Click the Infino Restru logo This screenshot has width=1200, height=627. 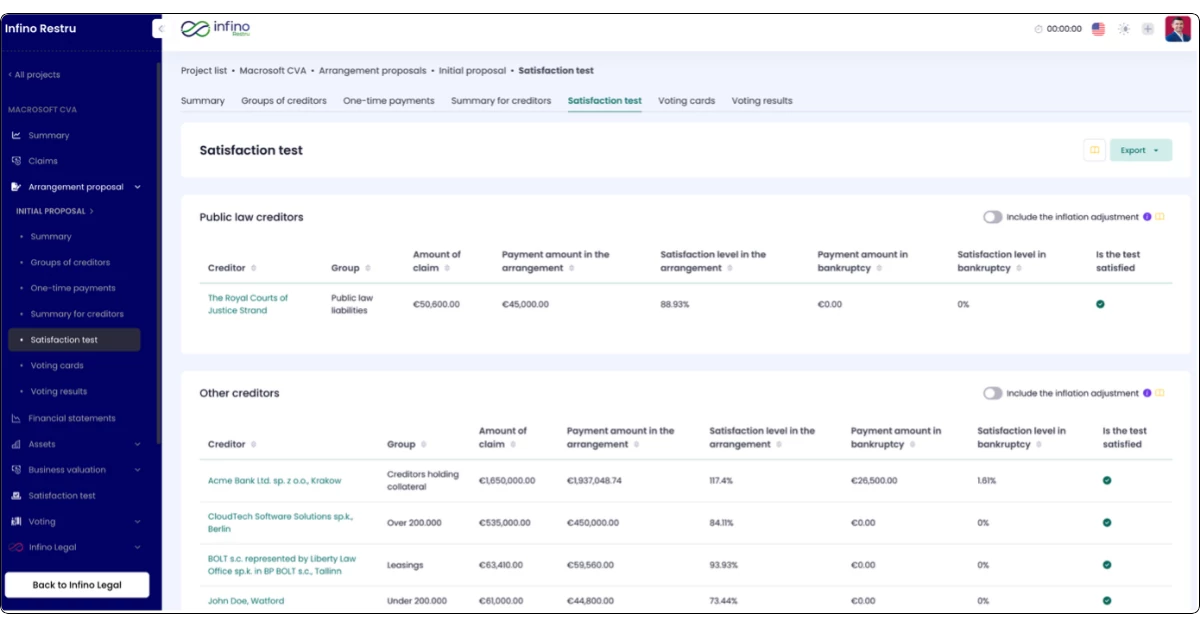[216, 29]
